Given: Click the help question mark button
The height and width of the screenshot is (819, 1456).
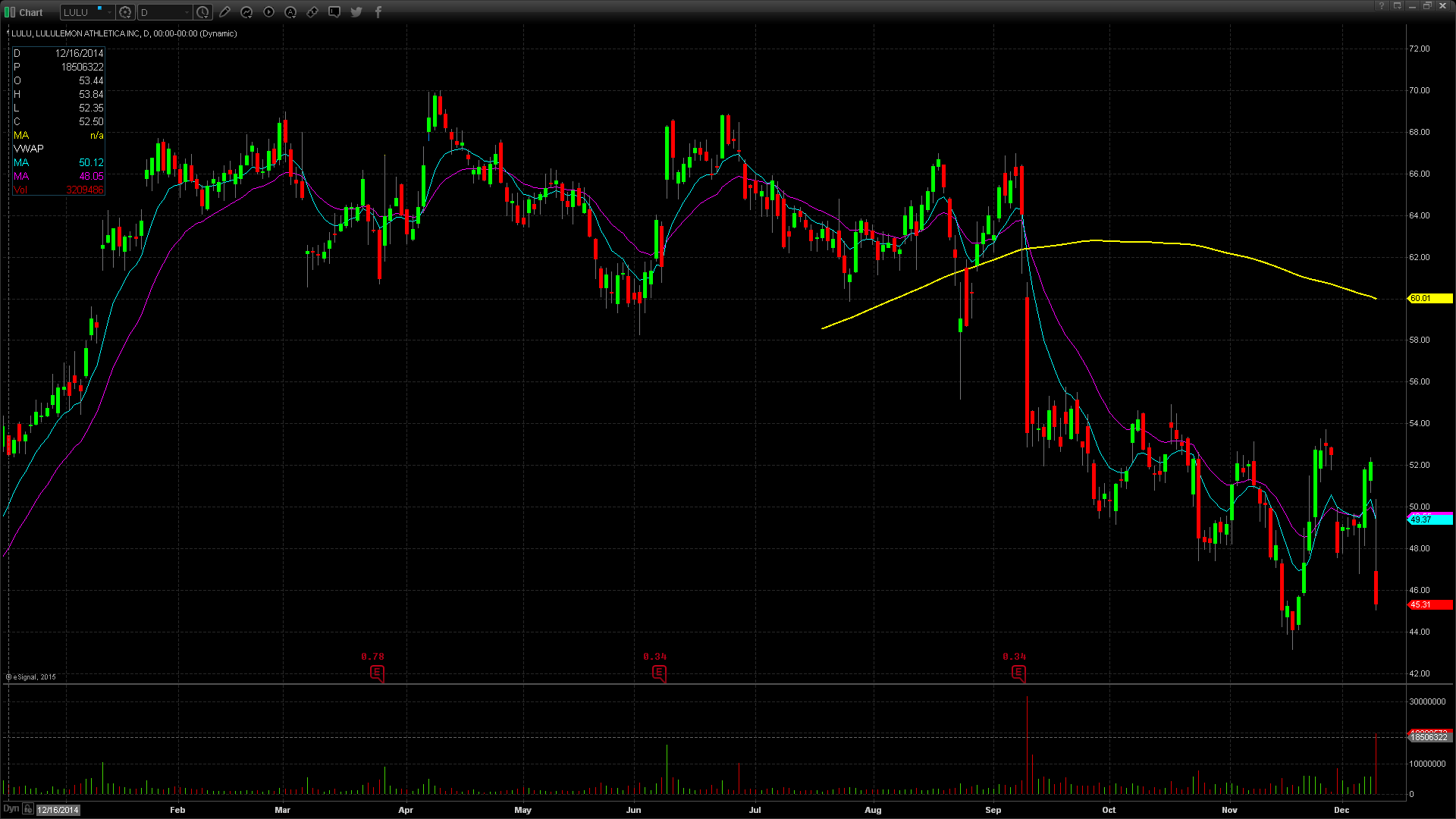Looking at the screenshot, I should tap(1382, 6).
